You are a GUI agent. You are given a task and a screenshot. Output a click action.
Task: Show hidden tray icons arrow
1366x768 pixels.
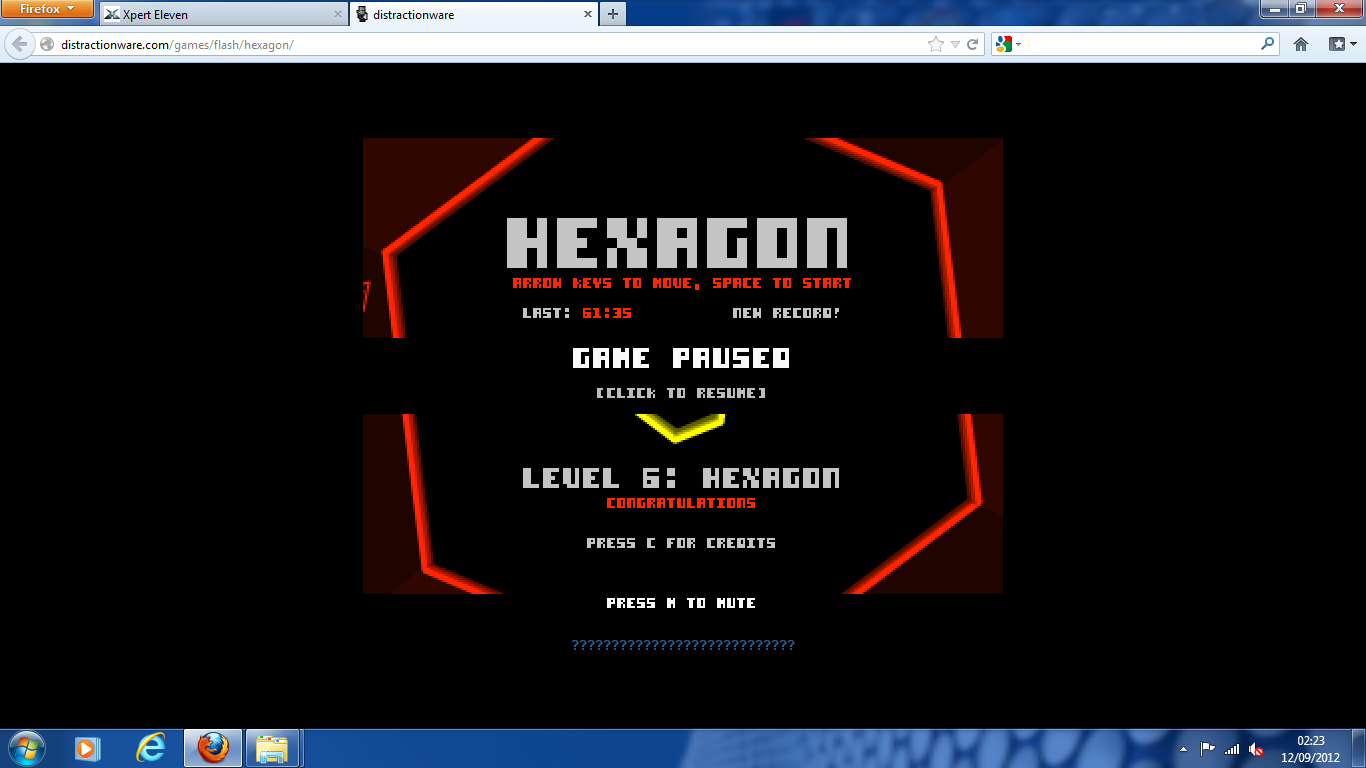click(x=1184, y=749)
